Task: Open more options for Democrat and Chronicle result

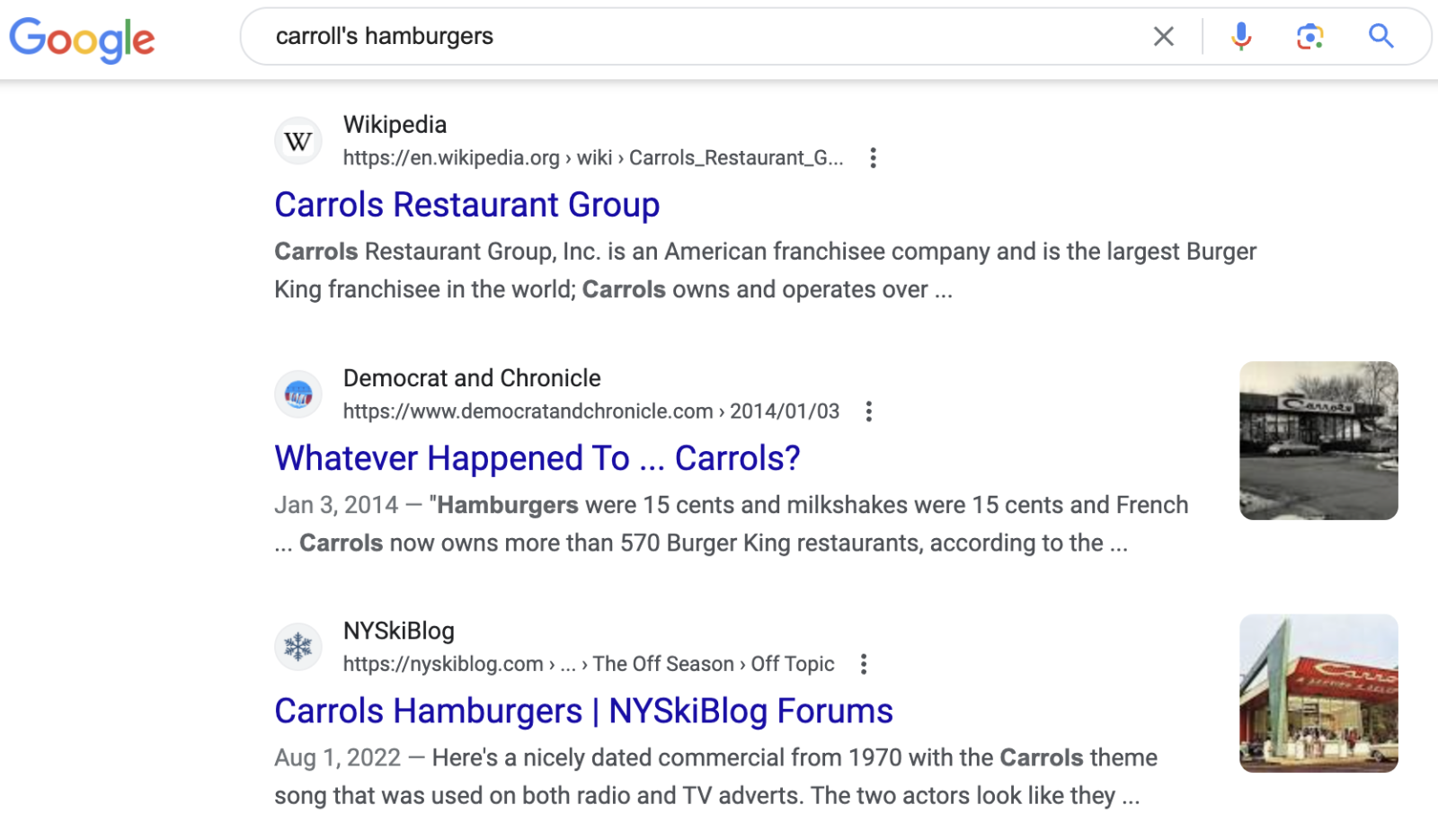Action: (868, 411)
